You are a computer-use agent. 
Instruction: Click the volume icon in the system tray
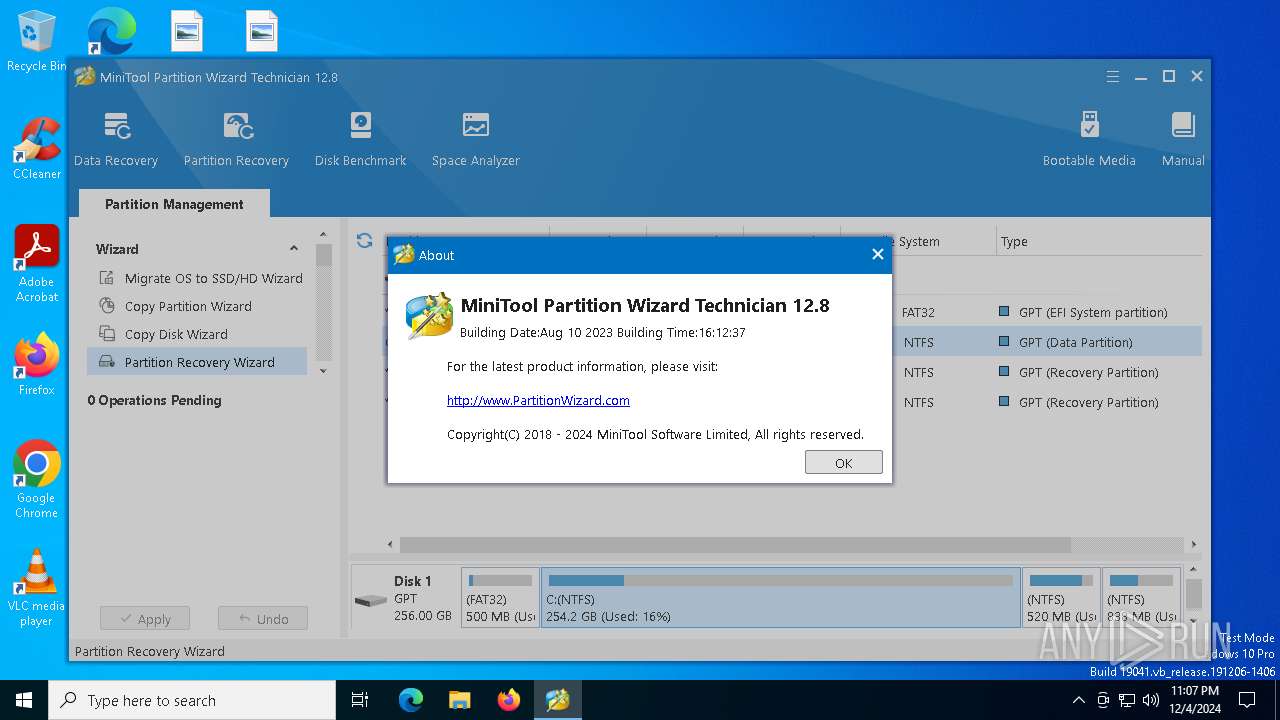click(x=1150, y=700)
